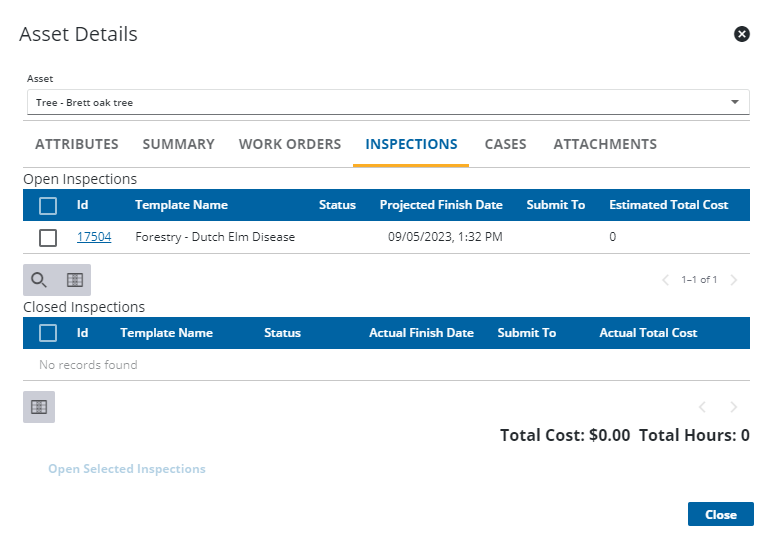The image size is (773, 551).
Task: Tick the checkbox for inspection 17504
Action: pyautogui.click(x=48, y=237)
